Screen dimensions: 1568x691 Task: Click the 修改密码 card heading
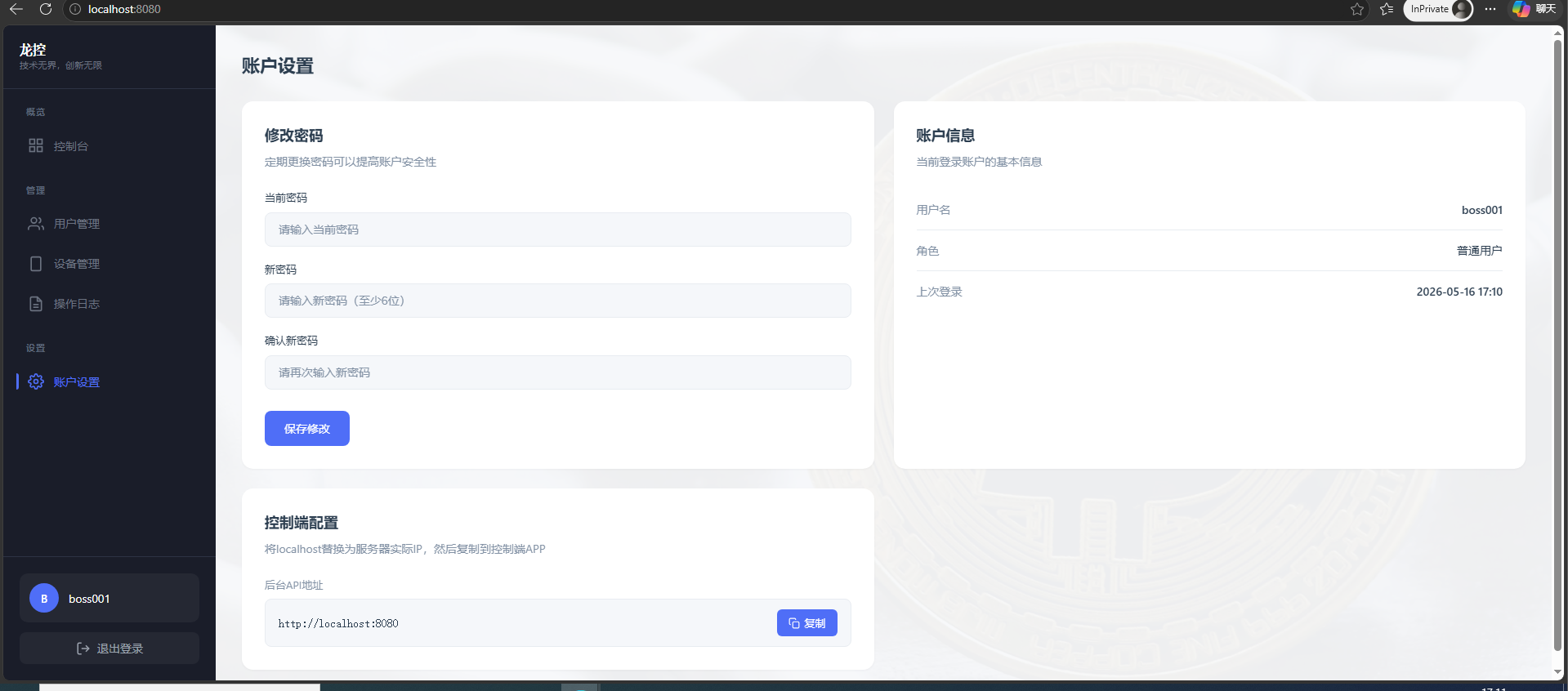(294, 136)
